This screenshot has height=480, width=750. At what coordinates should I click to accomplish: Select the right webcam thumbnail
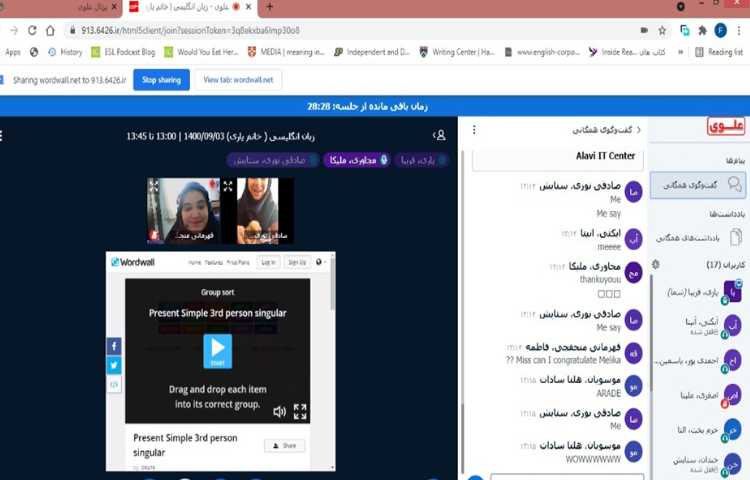tap(257, 210)
